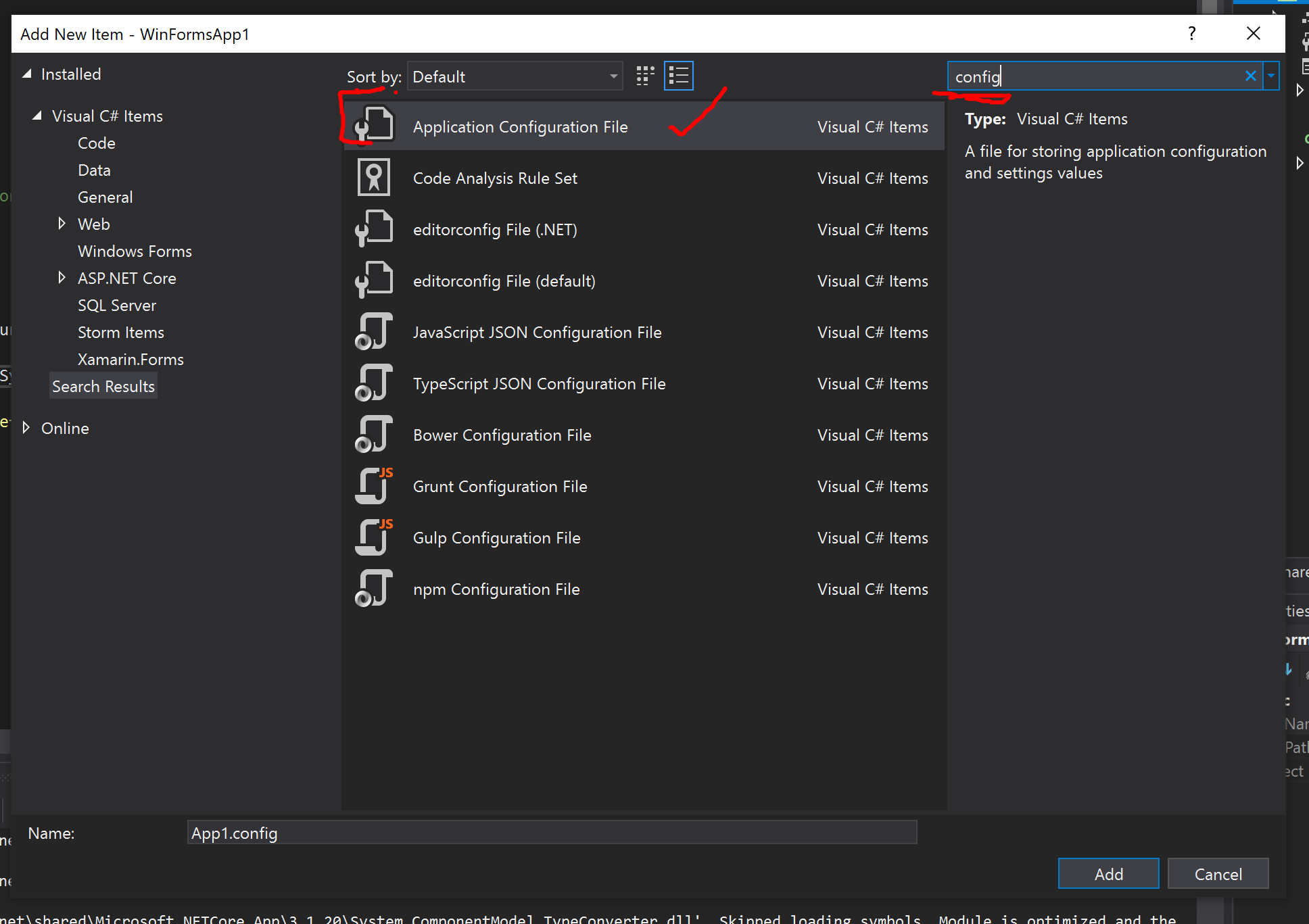
Task: Click the Visual C# Items tree label
Action: pos(108,116)
